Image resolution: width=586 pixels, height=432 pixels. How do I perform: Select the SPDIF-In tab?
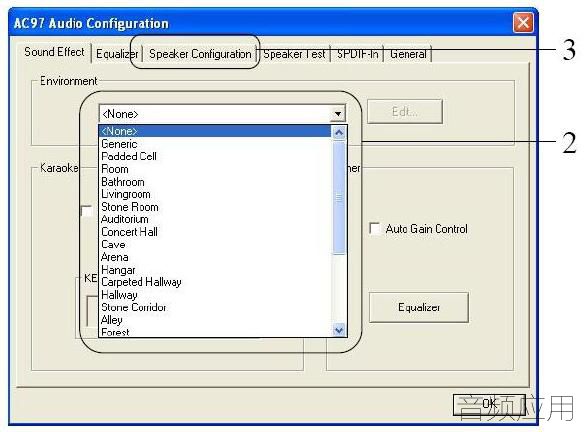[x=357, y=54]
